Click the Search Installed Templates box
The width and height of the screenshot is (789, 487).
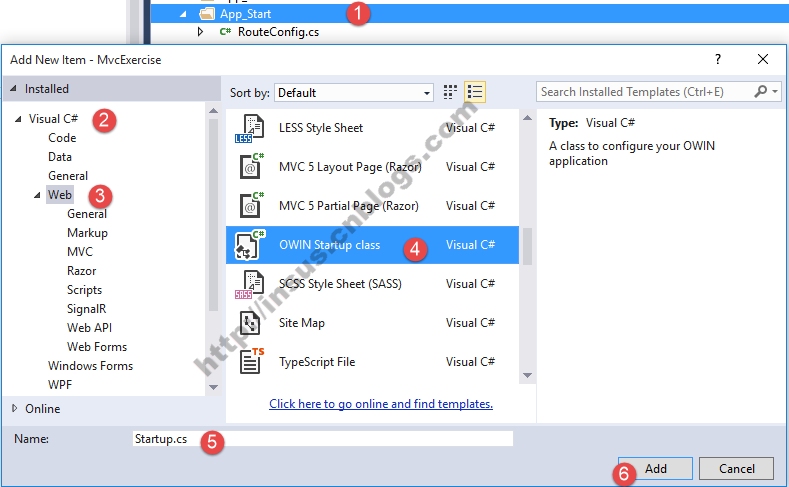(x=645, y=92)
